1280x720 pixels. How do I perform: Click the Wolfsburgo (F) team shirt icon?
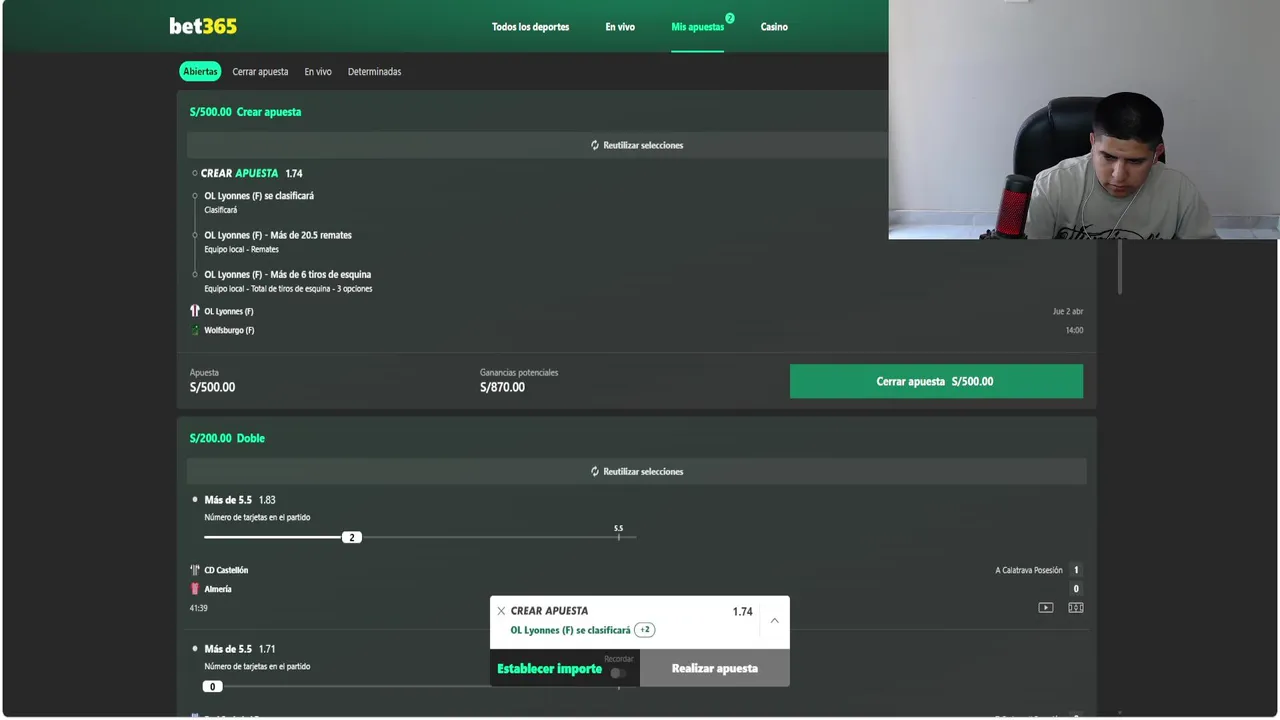[195, 330]
